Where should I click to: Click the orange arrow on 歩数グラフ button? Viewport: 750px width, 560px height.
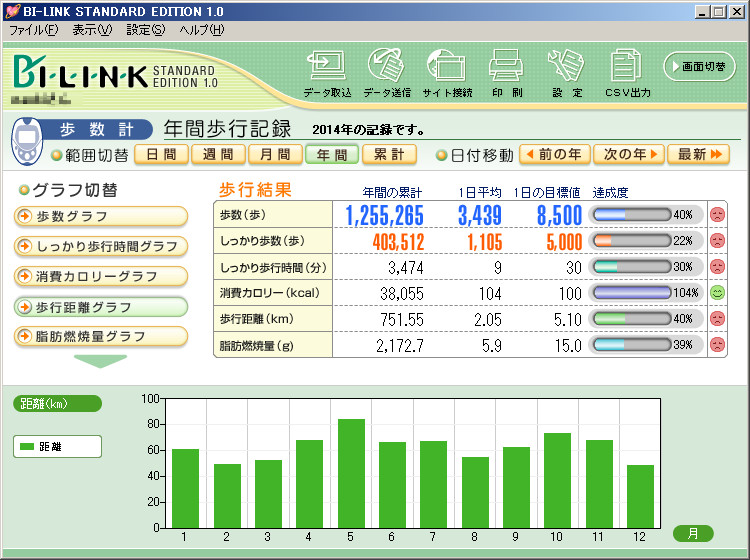23,217
